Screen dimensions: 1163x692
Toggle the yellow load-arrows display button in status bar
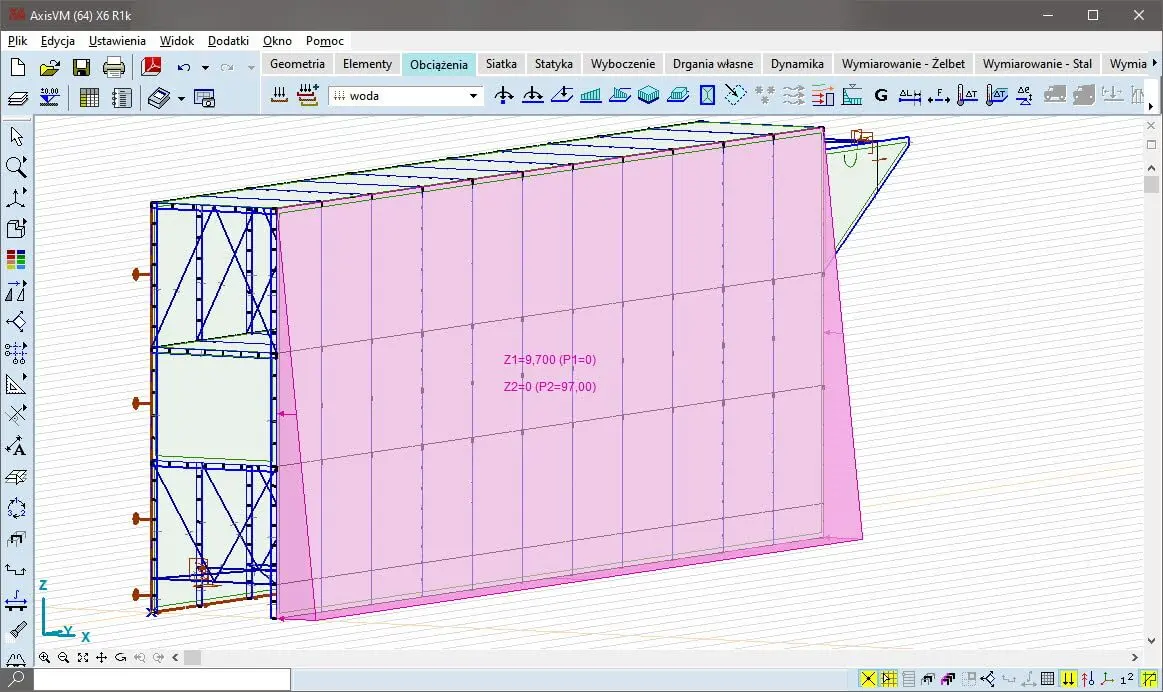pos(1068,680)
